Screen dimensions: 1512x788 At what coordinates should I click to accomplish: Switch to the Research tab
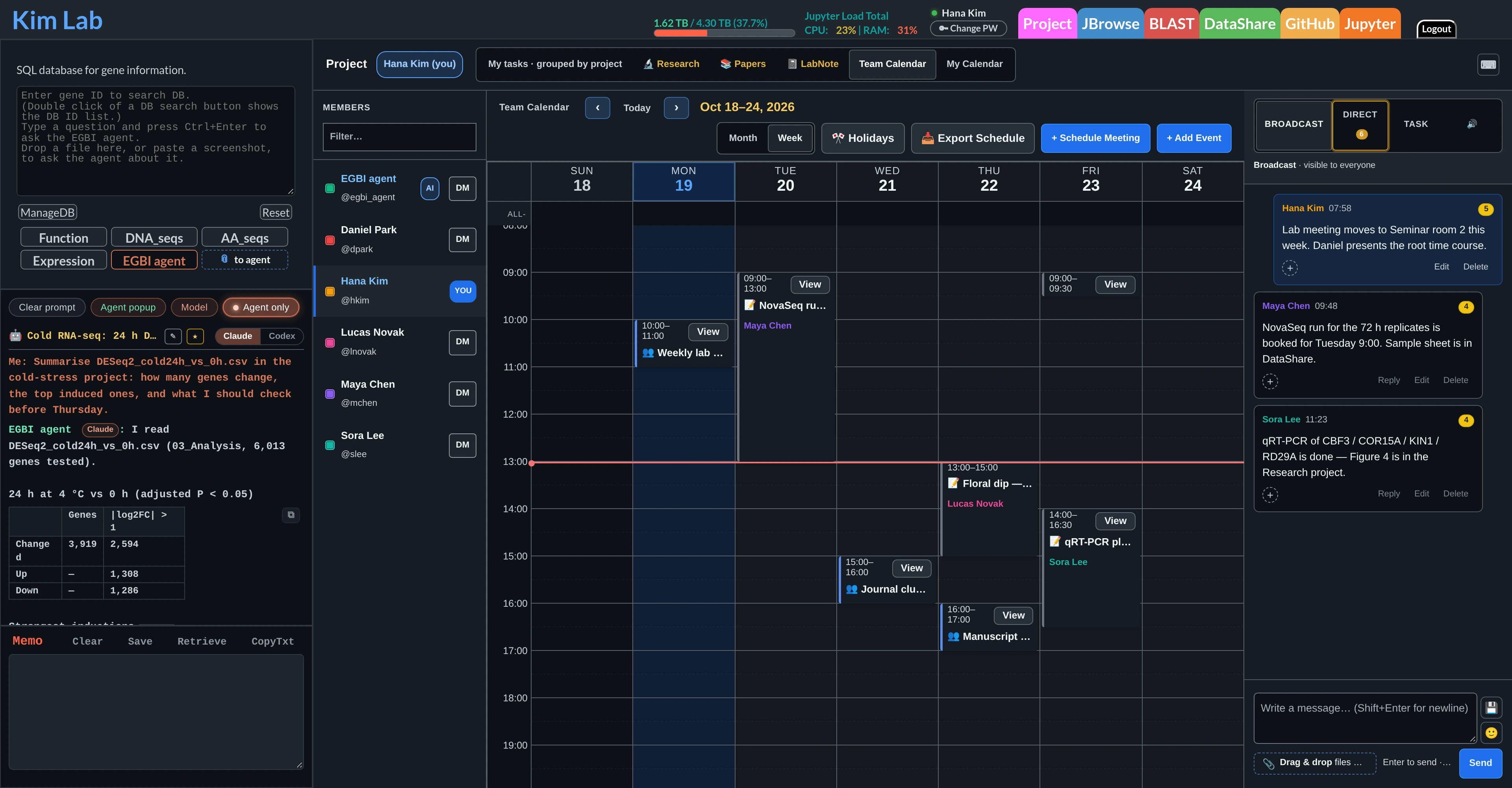tap(671, 64)
